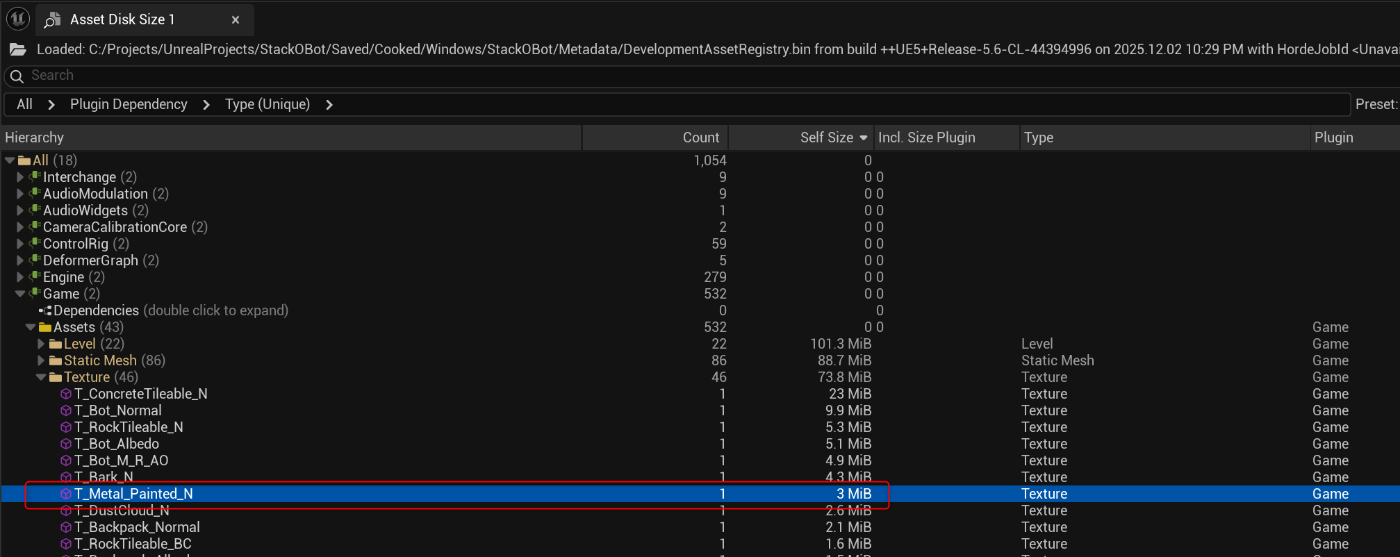Image resolution: width=1400 pixels, height=557 pixels.
Task: Click the ControlRig plugin icon
Action: tap(35, 244)
